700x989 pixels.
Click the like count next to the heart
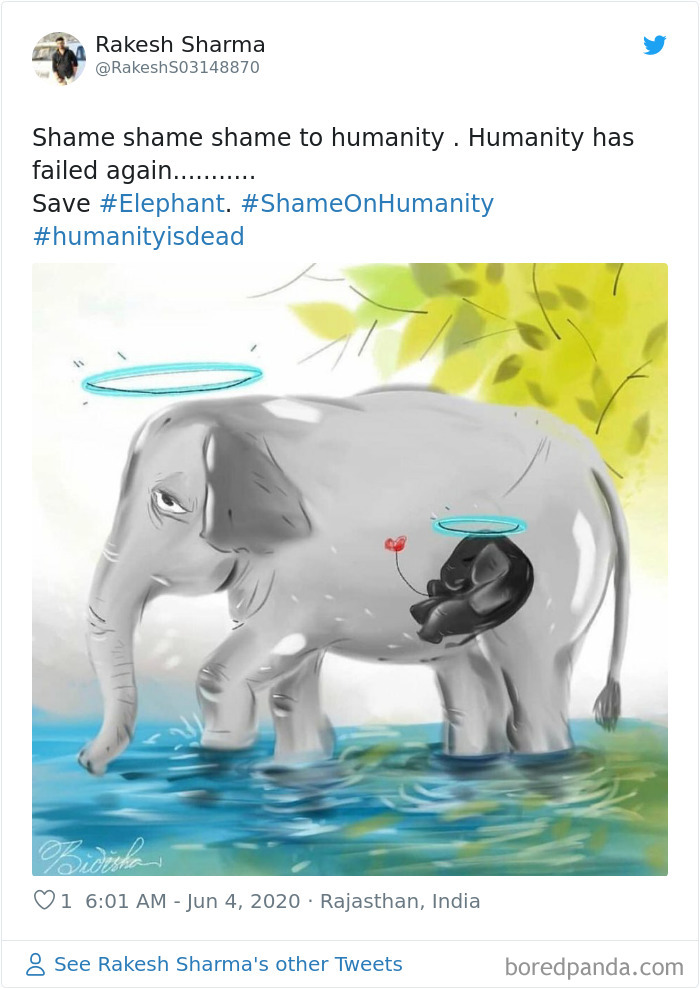click(64, 900)
